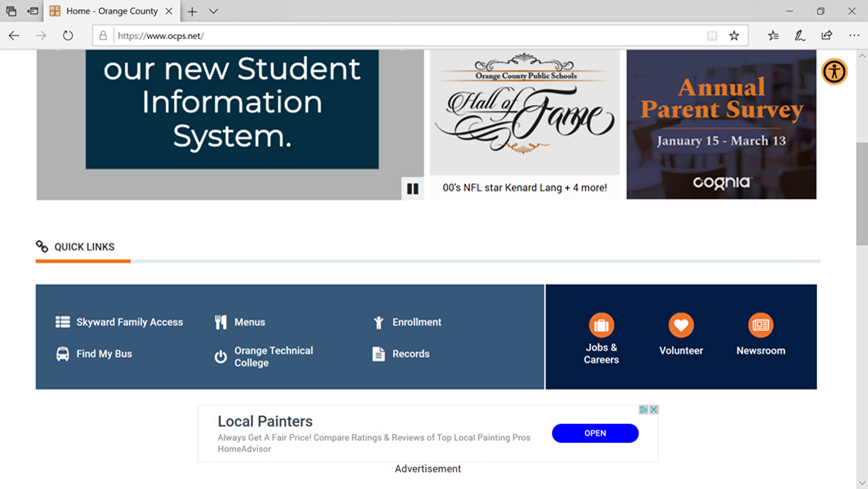Open tabs you've set aside icon
The image size is (868, 489).
pyautogui.click(x=11, y=11)
